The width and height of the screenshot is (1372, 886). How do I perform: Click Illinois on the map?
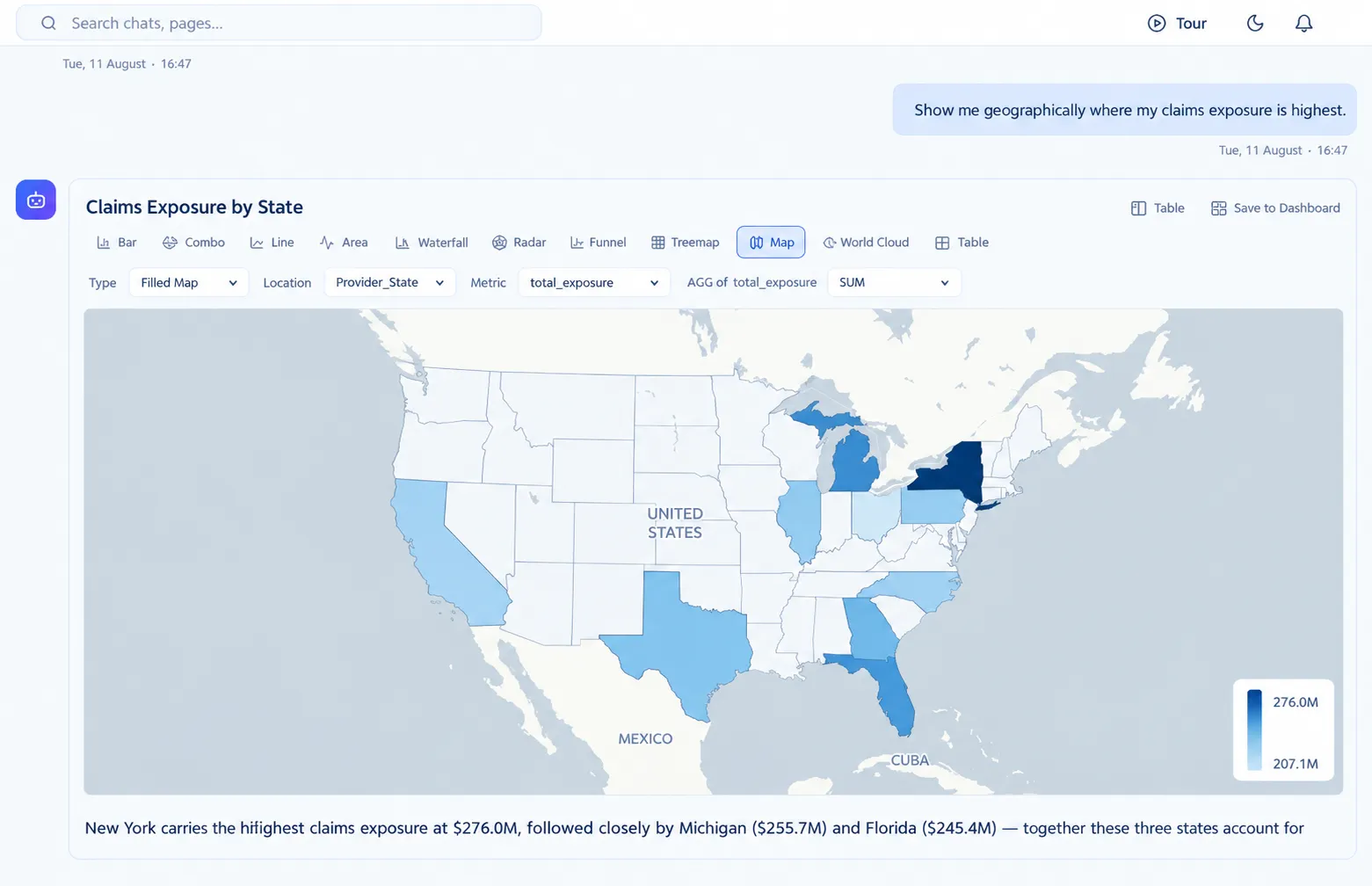coord(802,520)
